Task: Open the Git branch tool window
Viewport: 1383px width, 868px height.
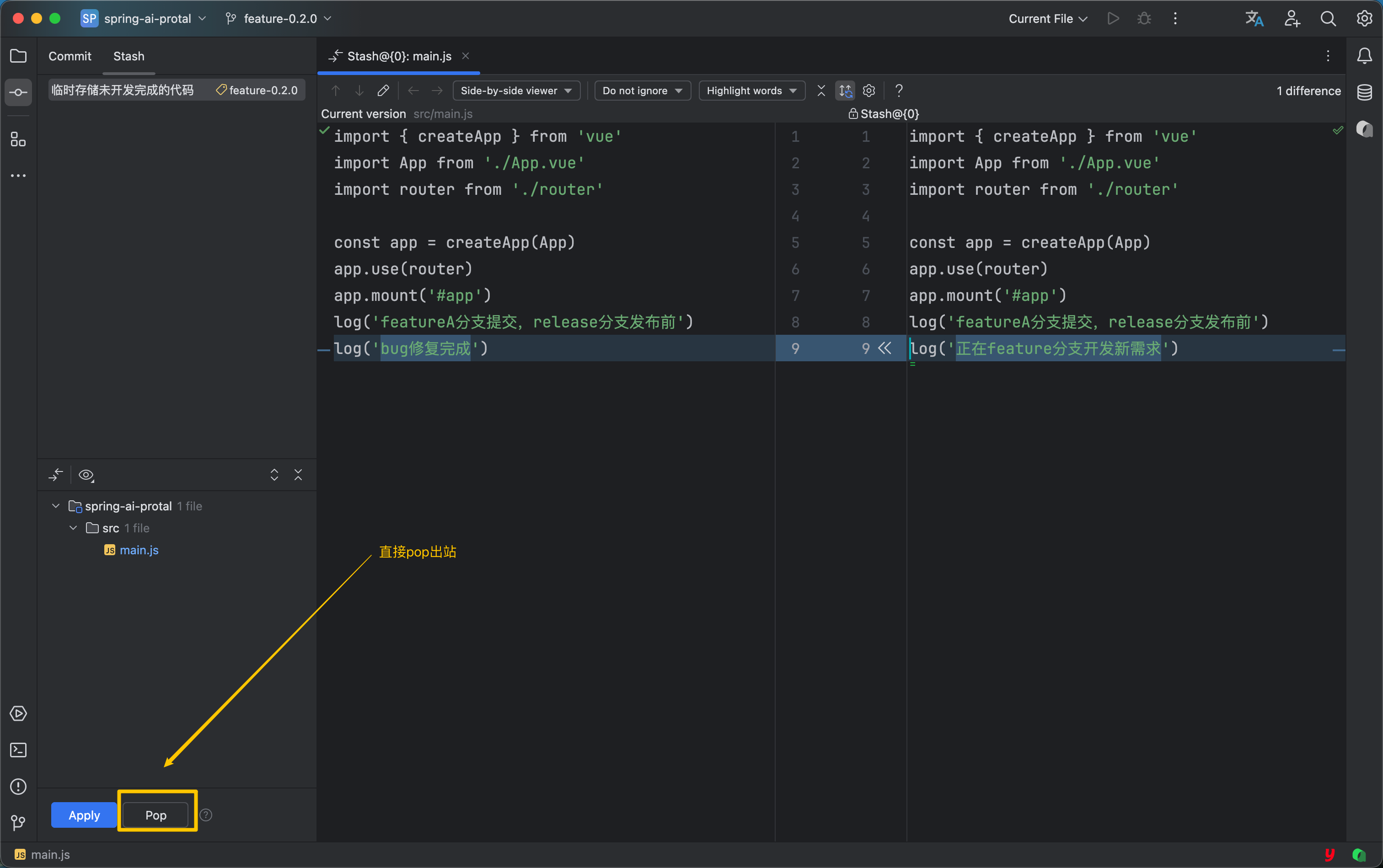Action: pos(18,822)
